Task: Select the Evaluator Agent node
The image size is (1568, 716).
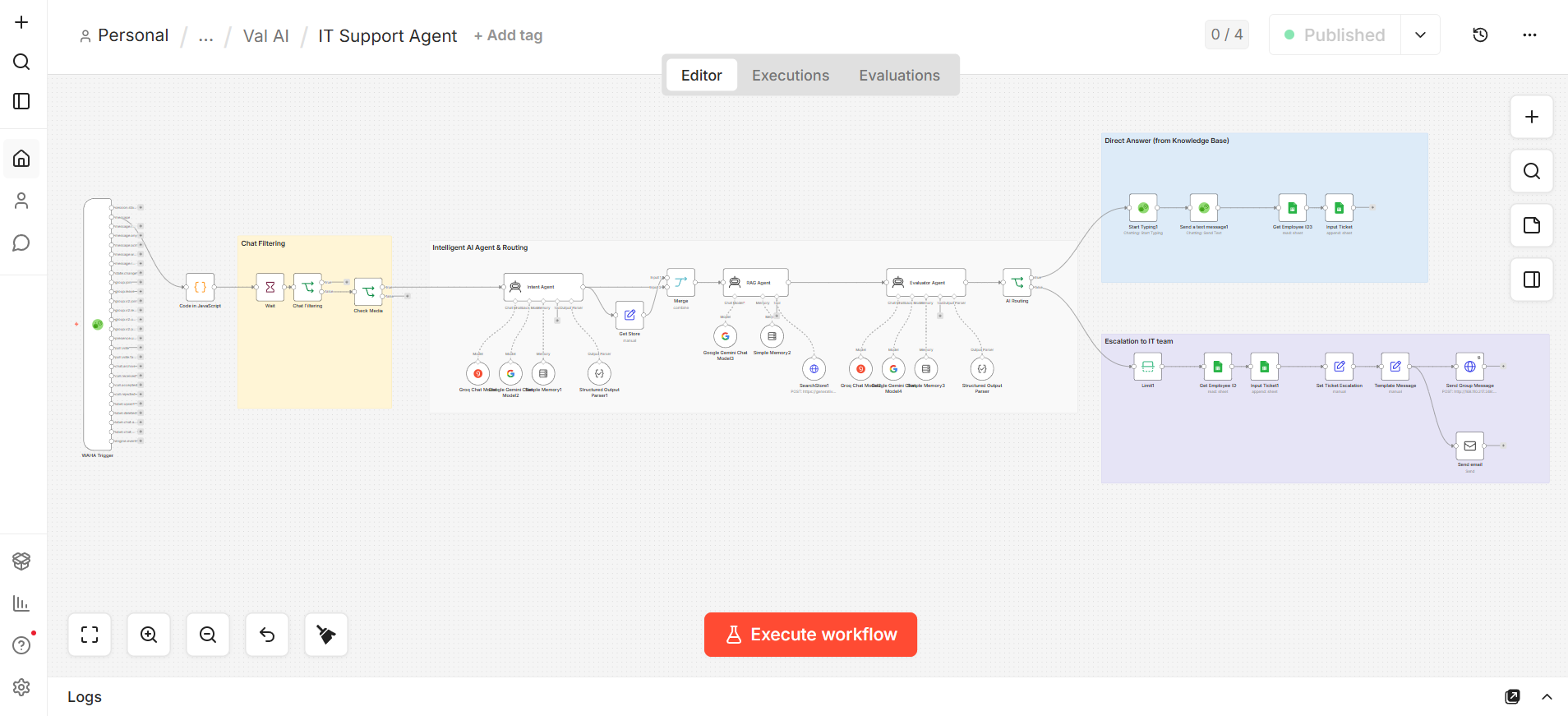Action: pos(925,282)
